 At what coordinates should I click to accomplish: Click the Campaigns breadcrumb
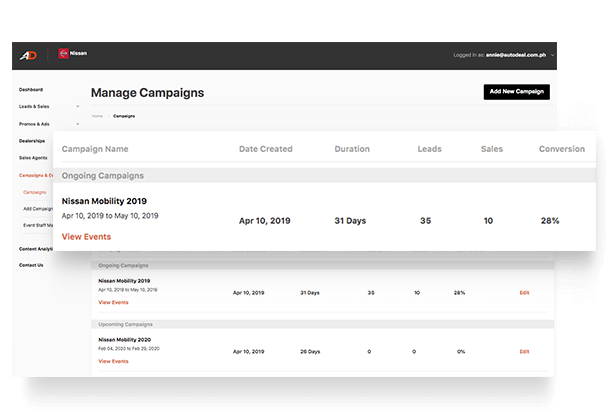click(124, 116)
